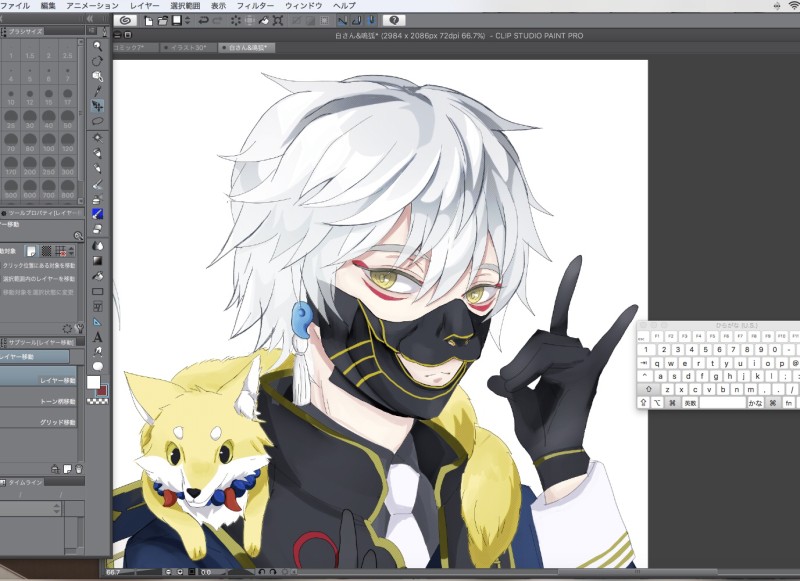
Task: Select the Figure rectangle tool
Action: [x=97, y=292]
